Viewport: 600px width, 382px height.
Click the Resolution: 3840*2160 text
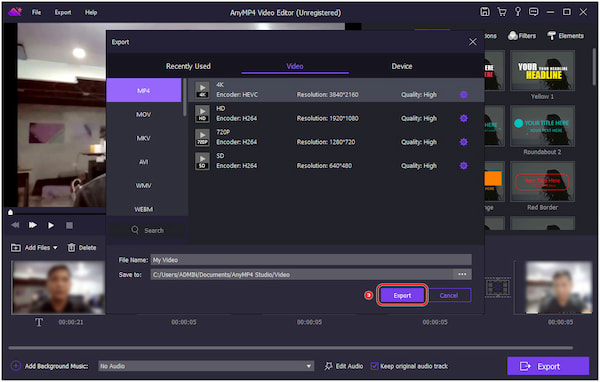[x=328, y=95]
